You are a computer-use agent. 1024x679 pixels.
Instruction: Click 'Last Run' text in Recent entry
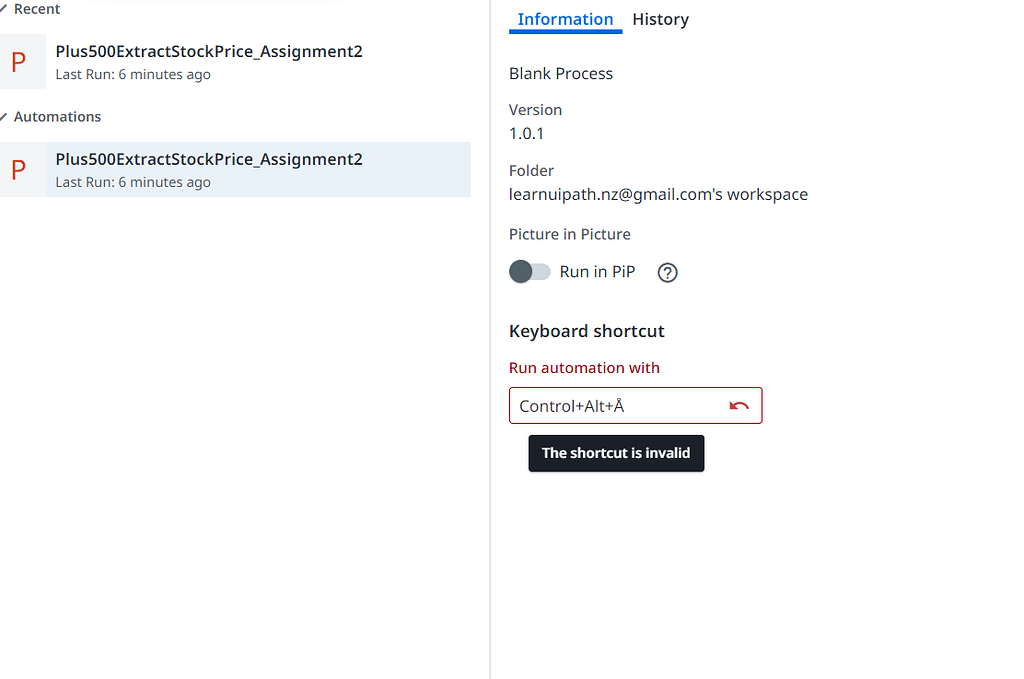pyautogui.click(x=133, y=75)
